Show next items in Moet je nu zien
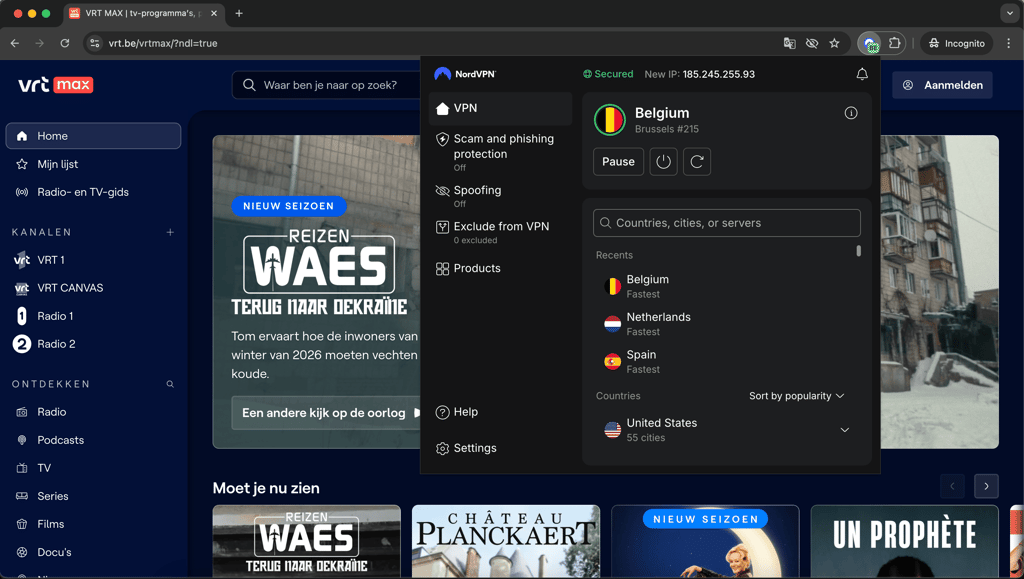 986,486
